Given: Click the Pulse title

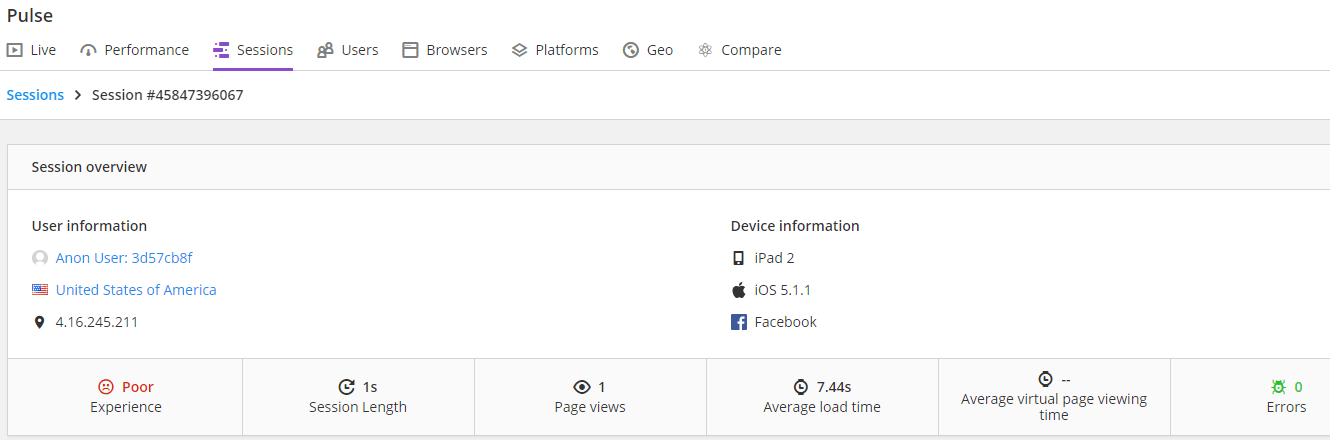Looking at the screenshot, I should [30, 16].
